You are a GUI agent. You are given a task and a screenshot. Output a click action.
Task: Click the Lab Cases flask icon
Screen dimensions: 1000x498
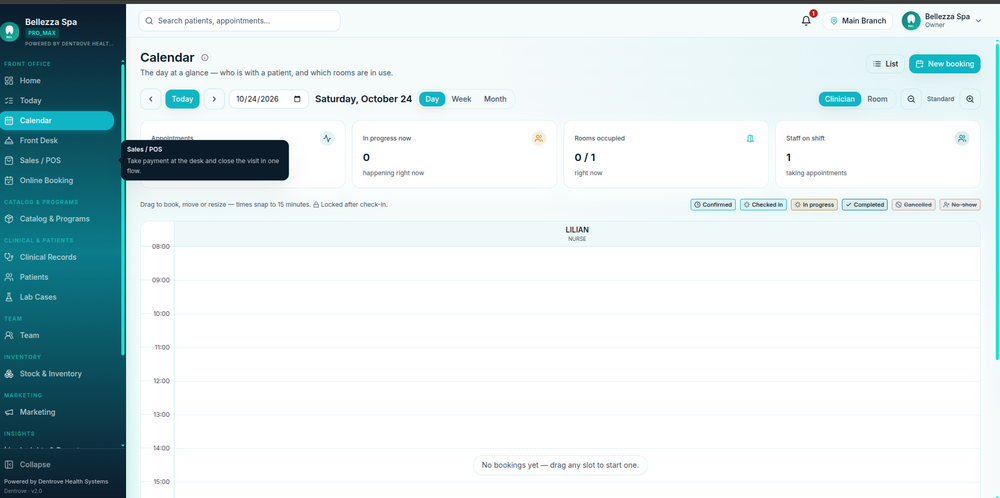coord(9,297)
